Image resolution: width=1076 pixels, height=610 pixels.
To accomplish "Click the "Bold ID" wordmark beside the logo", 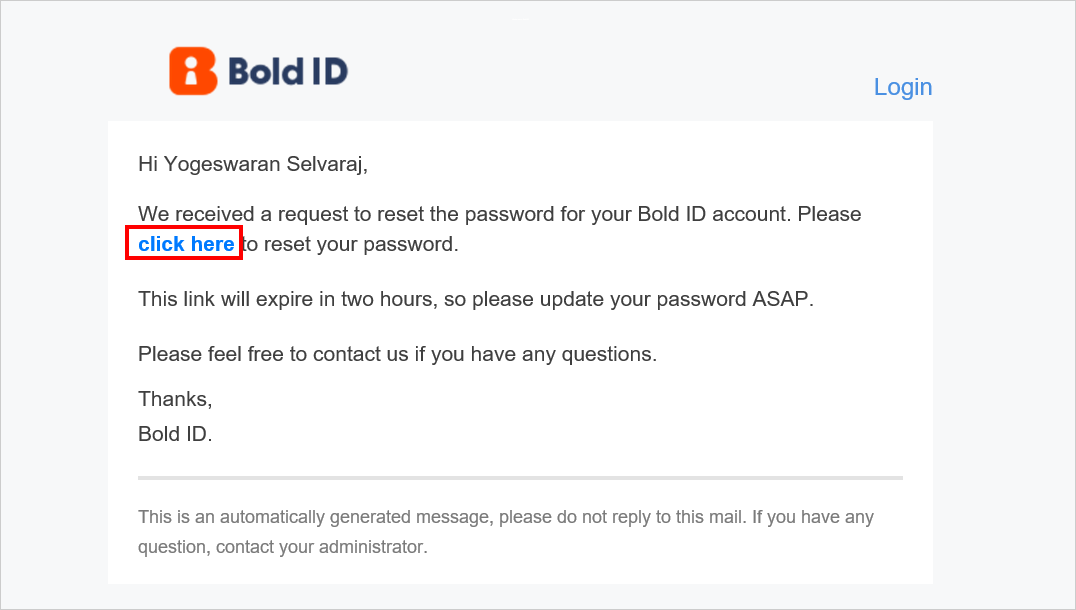I will (288, 71).
